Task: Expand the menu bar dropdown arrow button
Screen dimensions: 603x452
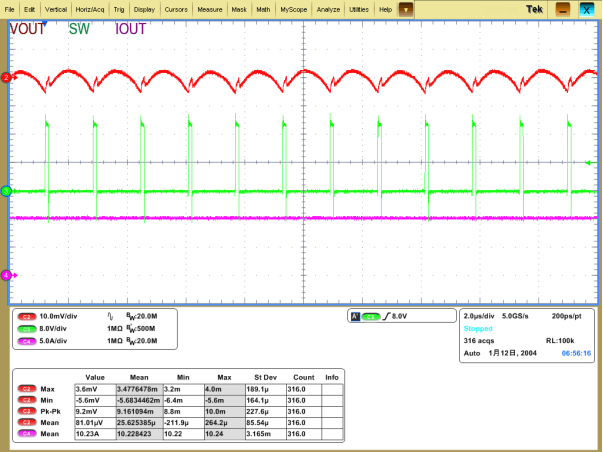Action: tap(406, 8)
